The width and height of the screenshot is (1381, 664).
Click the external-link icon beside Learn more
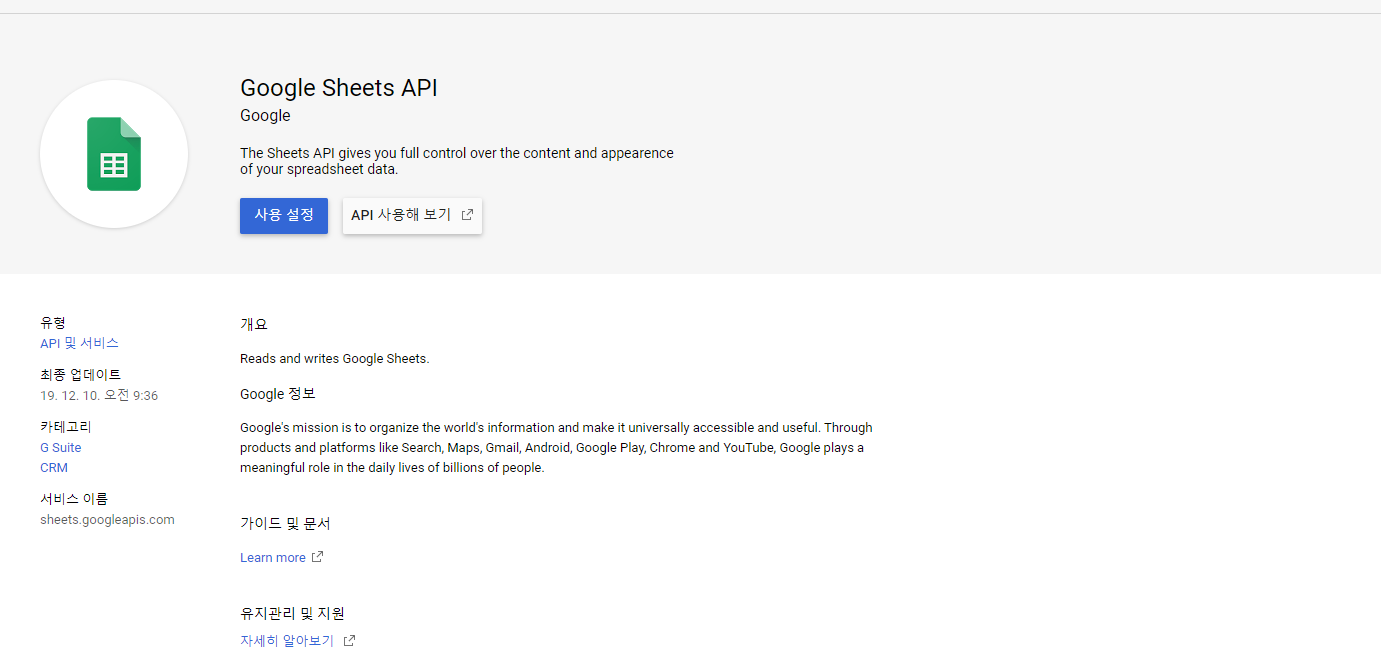[x=317, y=557]
